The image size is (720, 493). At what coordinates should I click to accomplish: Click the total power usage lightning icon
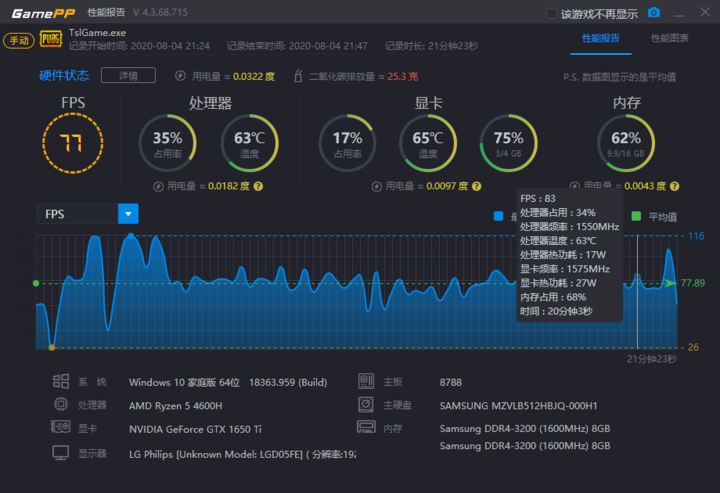pyautogui.click(x=180, y=76)
